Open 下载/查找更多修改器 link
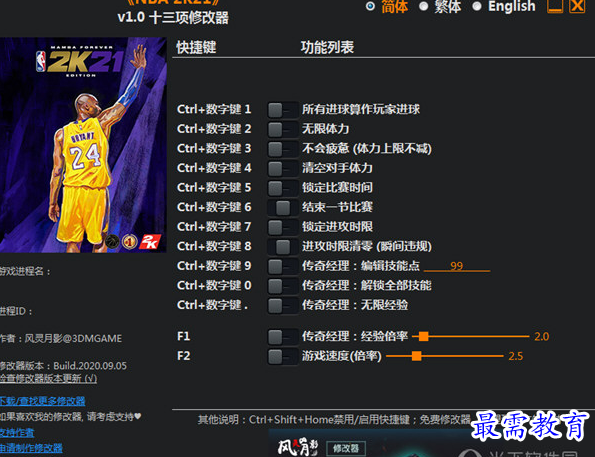Image resolution: width=595 pixels, height=457 pixels. (x=42, y=401)
